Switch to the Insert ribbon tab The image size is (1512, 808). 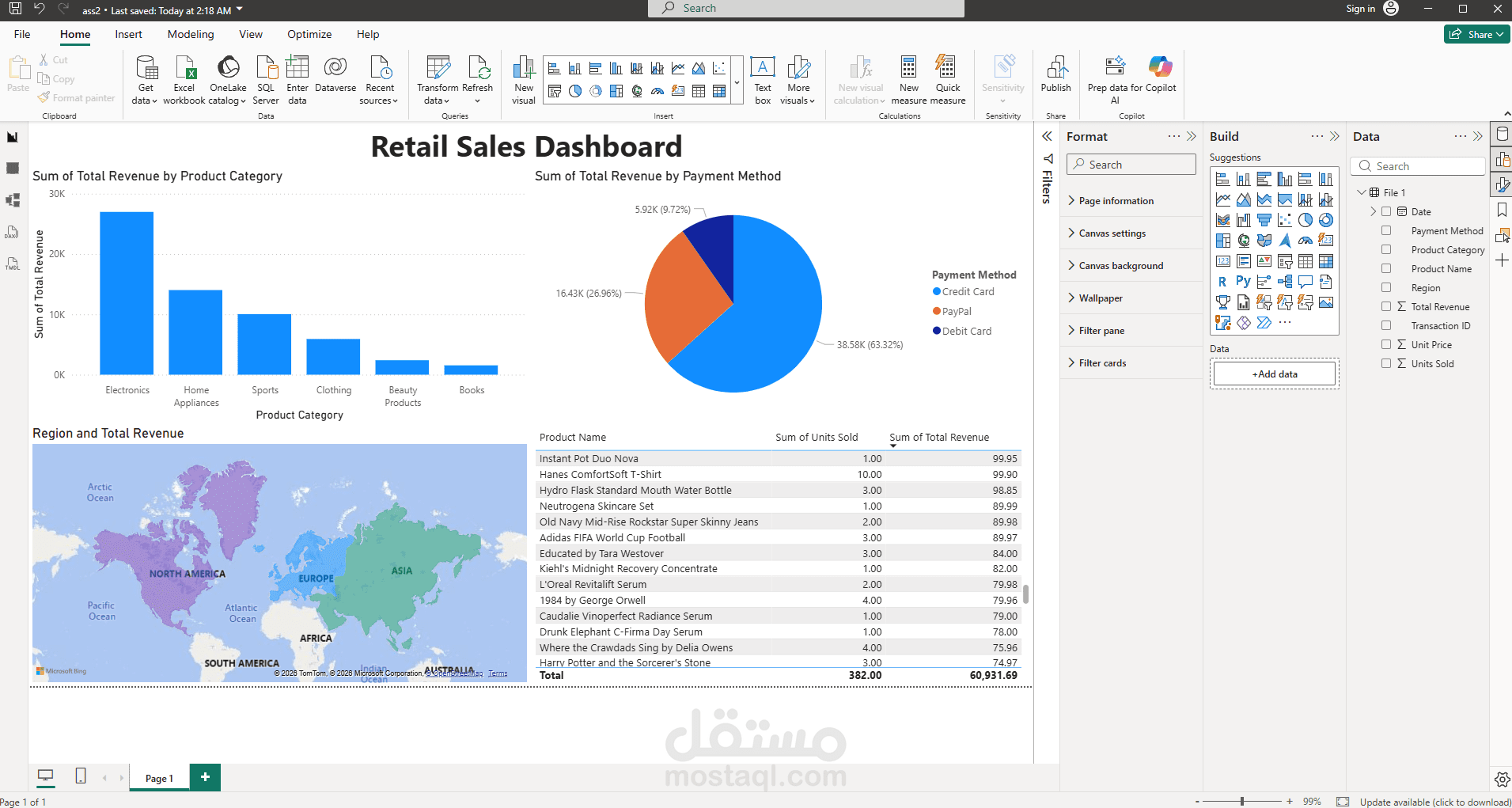(x=128, y=34)
